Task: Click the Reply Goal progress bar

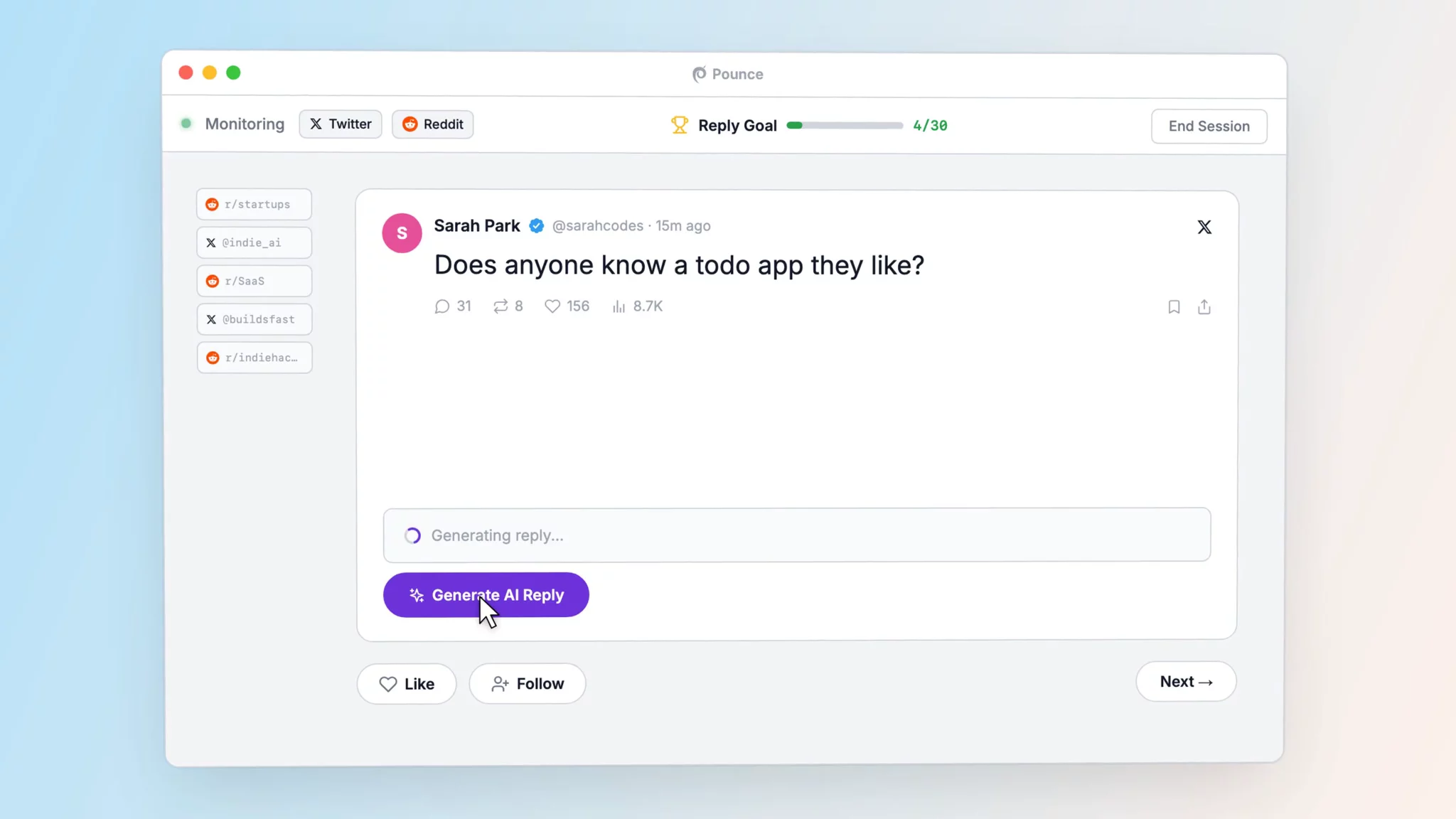Action: [x=845, y=126]
